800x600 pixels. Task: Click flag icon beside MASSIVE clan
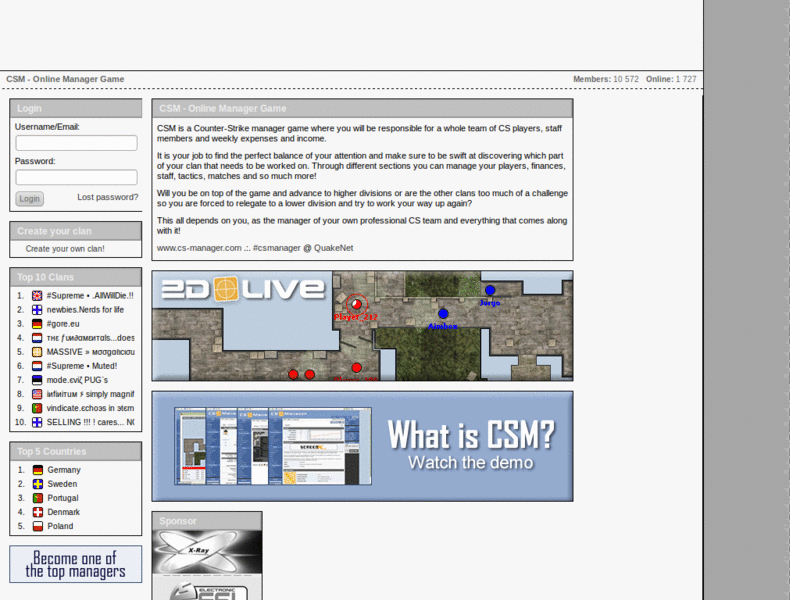[37, 352]
